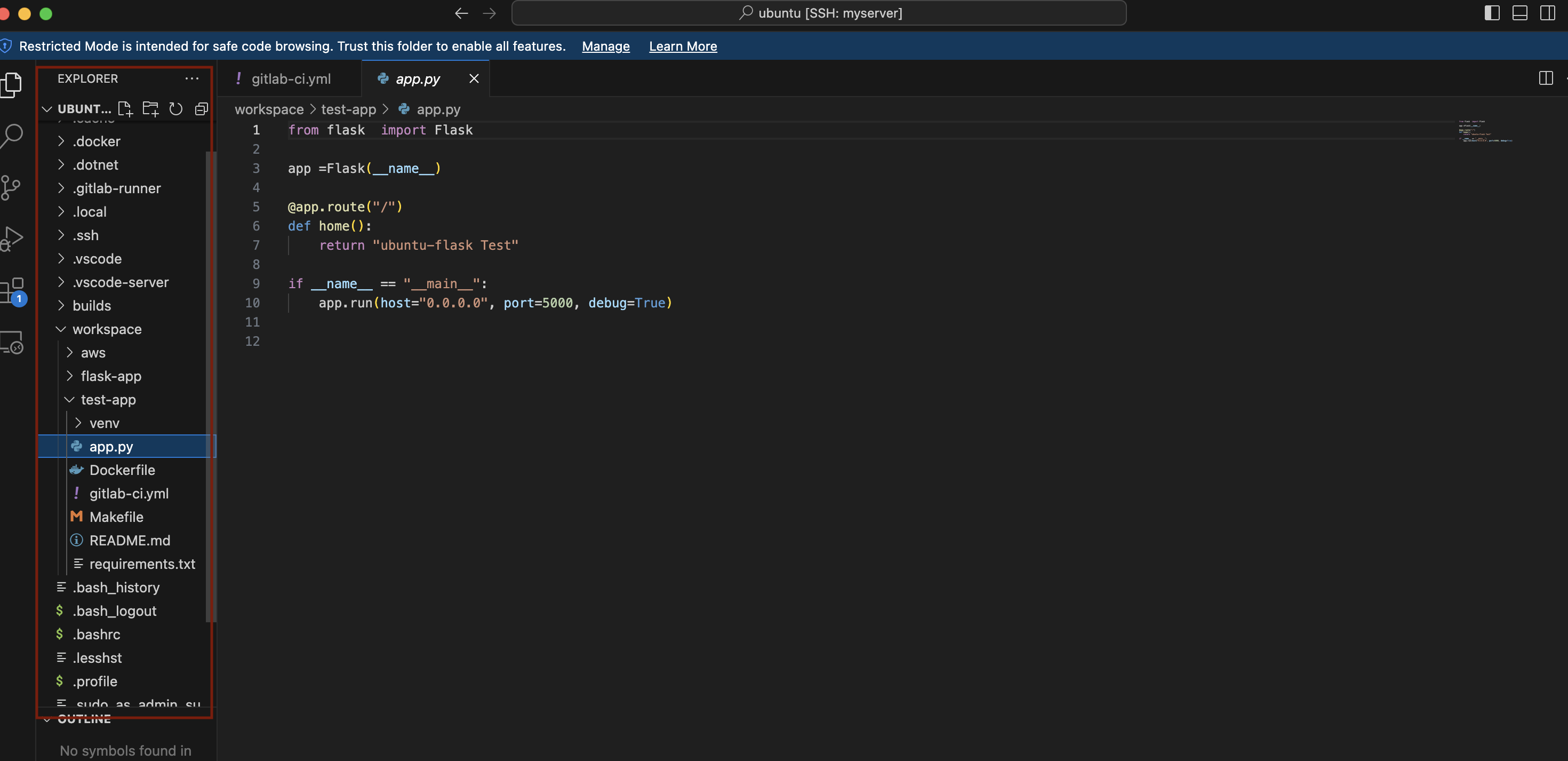Collapse all folders in Explorer

click(202, 108)
